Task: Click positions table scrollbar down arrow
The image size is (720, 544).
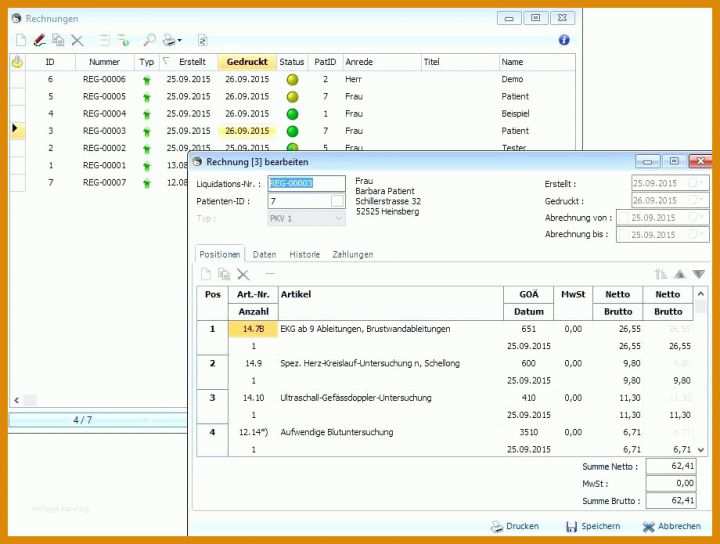Action: click(700, 450)
